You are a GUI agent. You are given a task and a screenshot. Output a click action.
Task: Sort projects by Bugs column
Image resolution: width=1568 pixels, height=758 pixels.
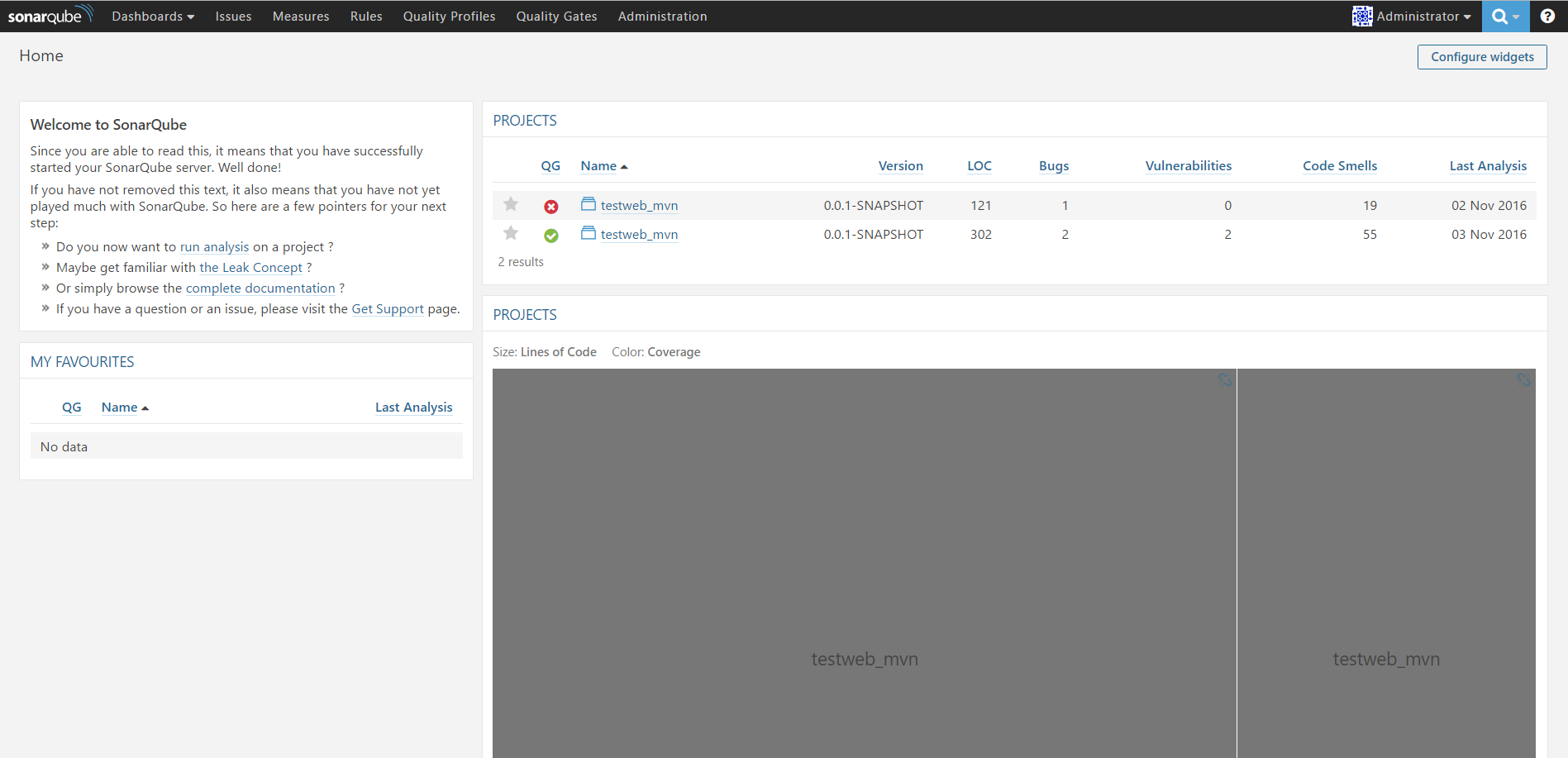tap(1054, 166)
